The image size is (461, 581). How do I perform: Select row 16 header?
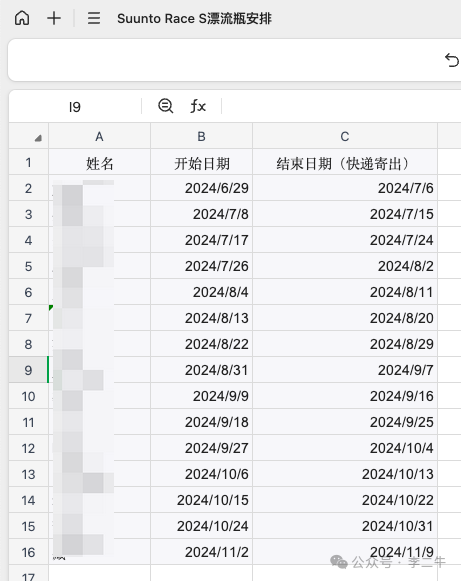[29, 552]
